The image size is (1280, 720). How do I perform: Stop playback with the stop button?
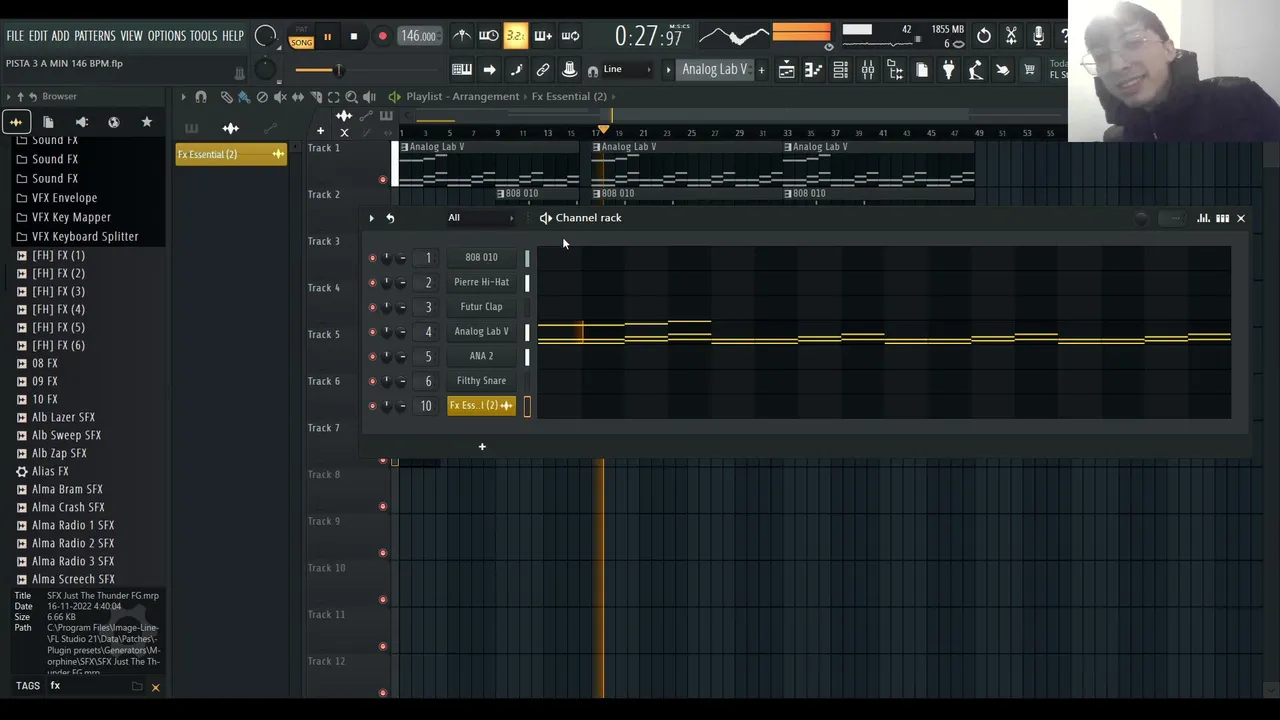point(353,37)
